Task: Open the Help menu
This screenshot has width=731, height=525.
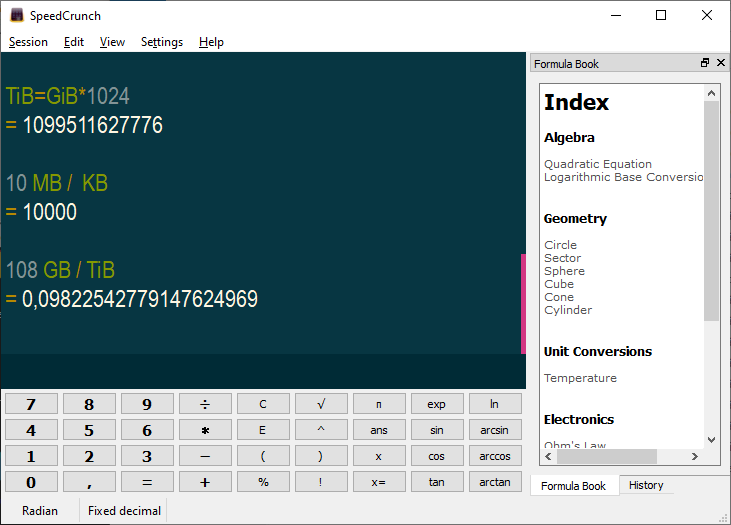Action: point(211,42)
